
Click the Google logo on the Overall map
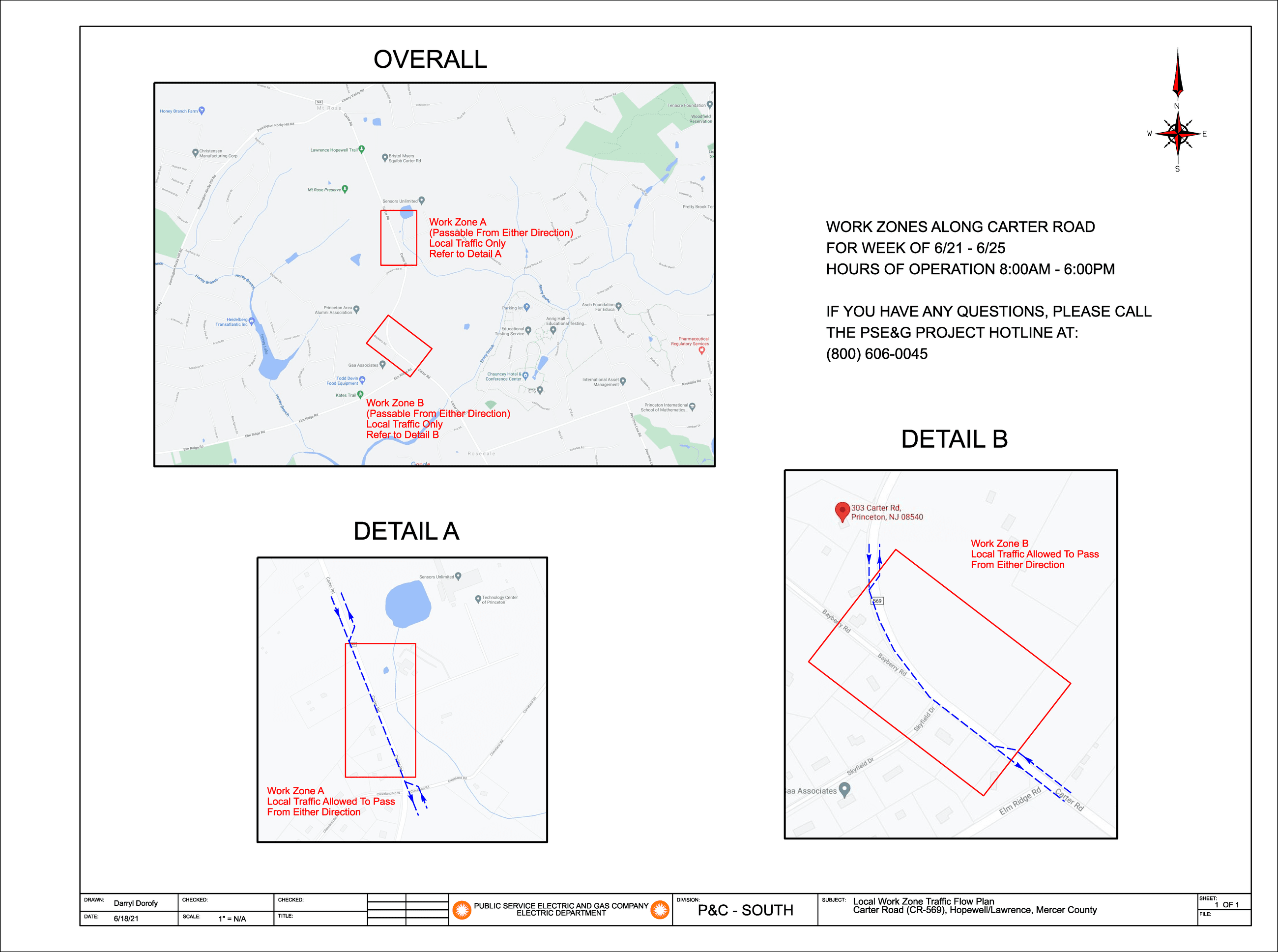click(421, 464)
